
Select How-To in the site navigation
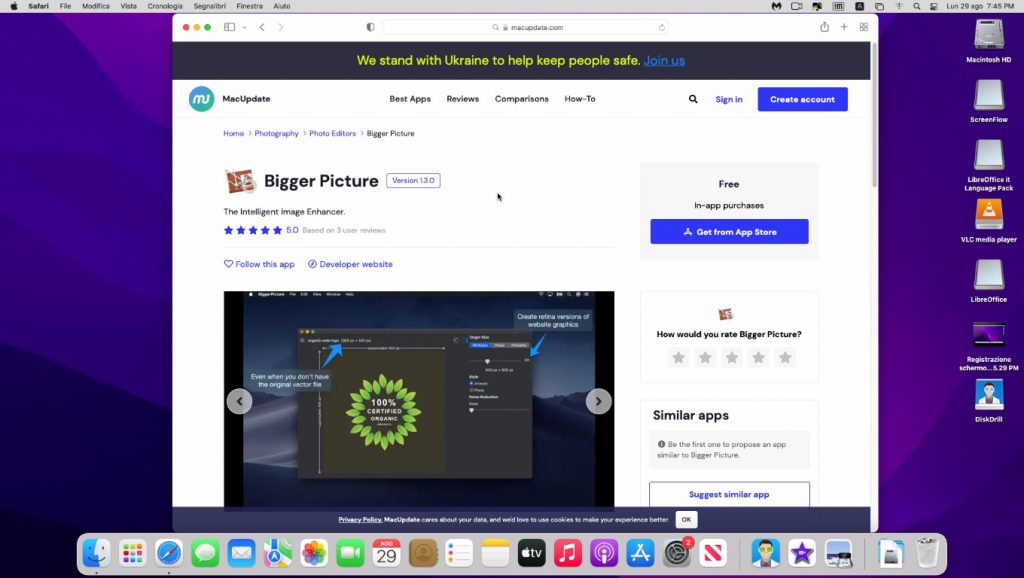point(579,99)
